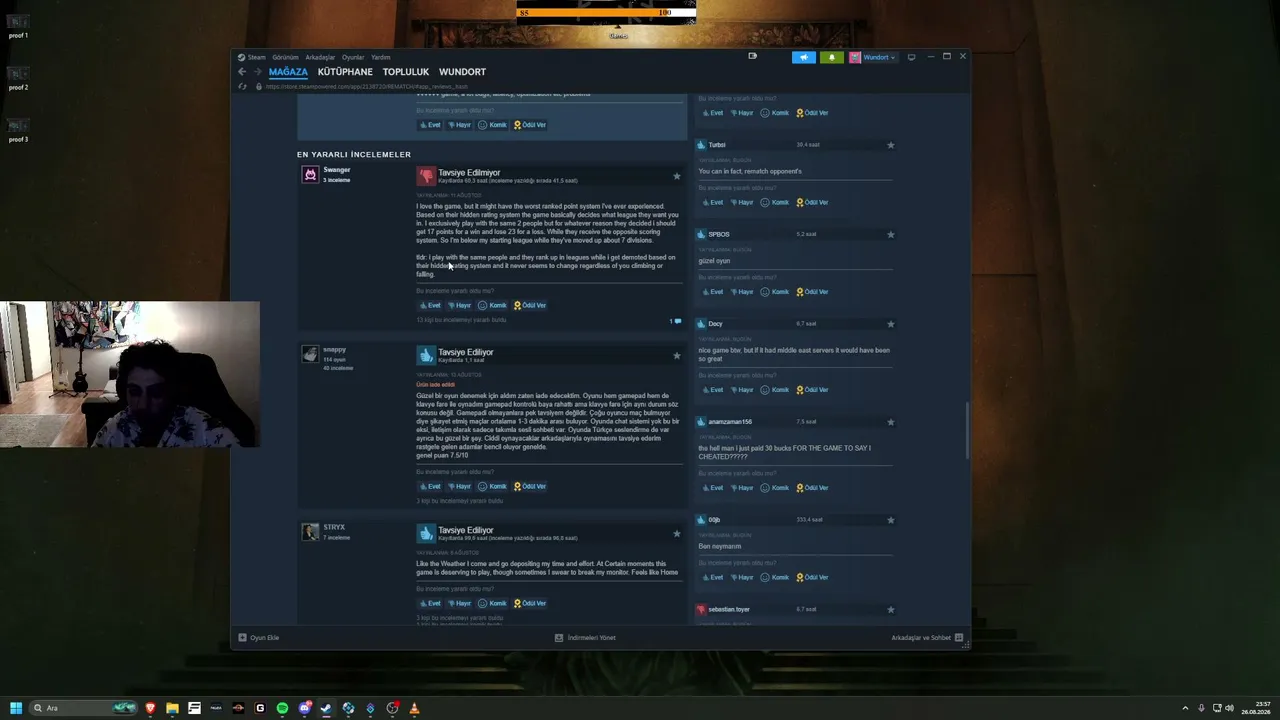The width and height of the screenshot is (1280, 720).
Task: Give award to anamzaman156's review
Action: click(x=812, y=488)
